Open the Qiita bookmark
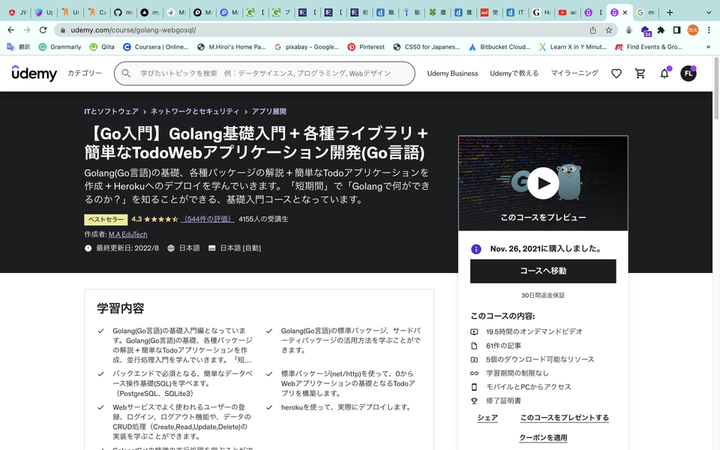 coord(102,47)
